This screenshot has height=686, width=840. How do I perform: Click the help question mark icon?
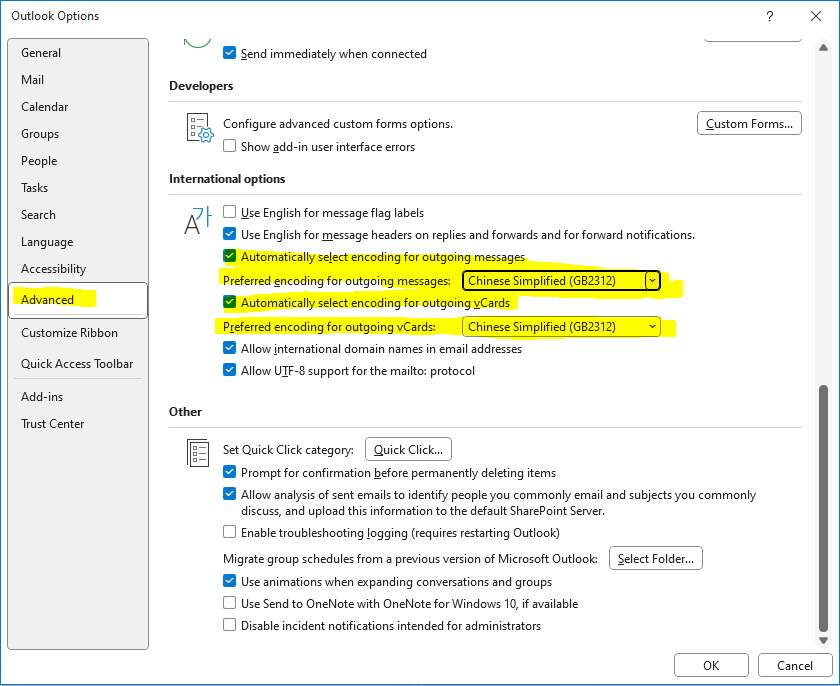tap(769, 16)
